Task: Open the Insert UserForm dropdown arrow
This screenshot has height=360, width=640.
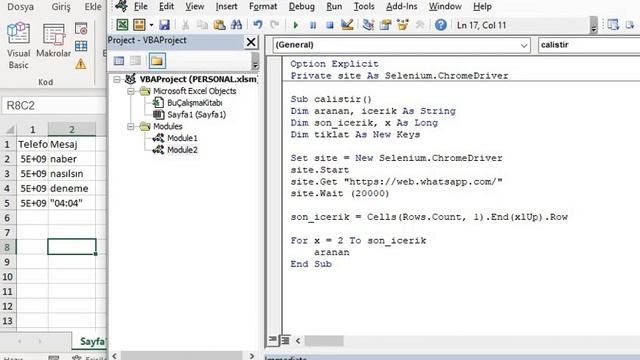Action: click(x=151, y=25)
